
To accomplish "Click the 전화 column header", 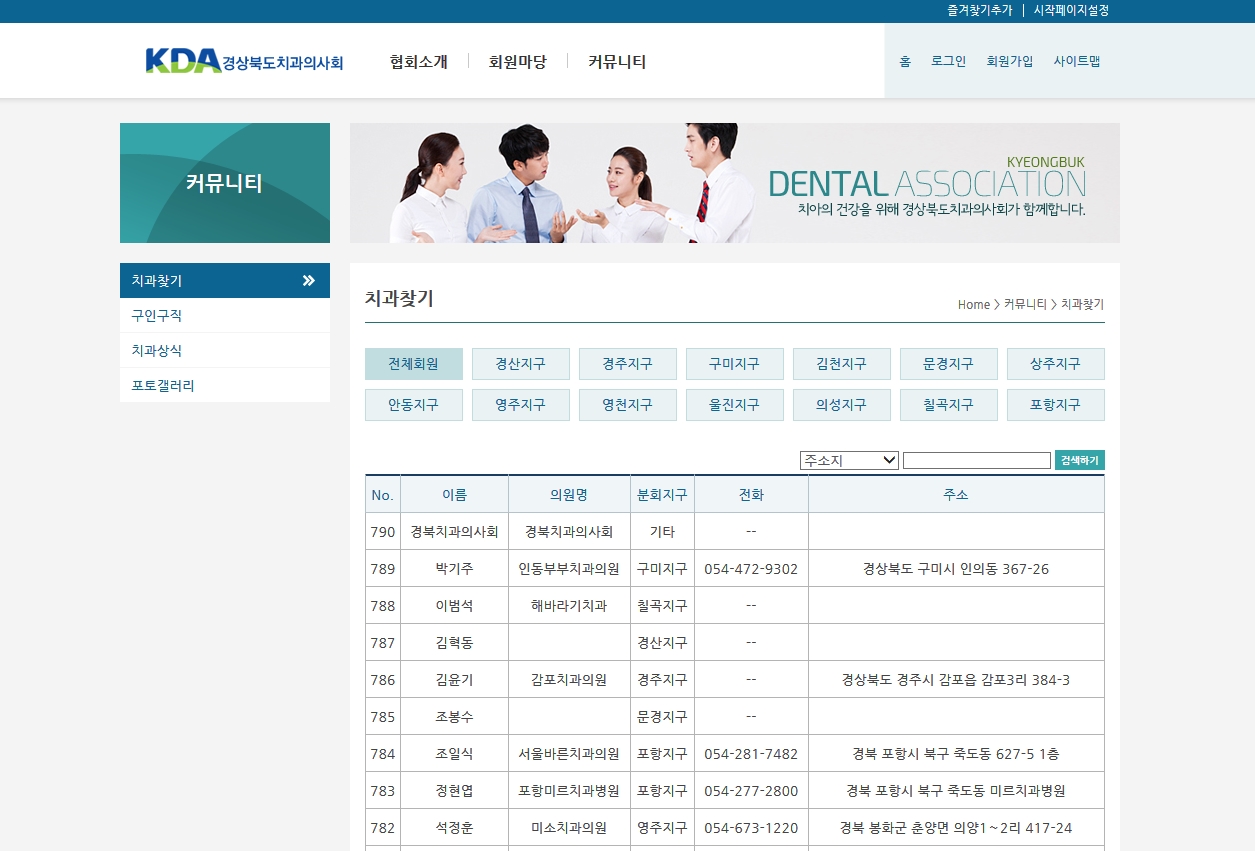I will (x=751, y=495).
